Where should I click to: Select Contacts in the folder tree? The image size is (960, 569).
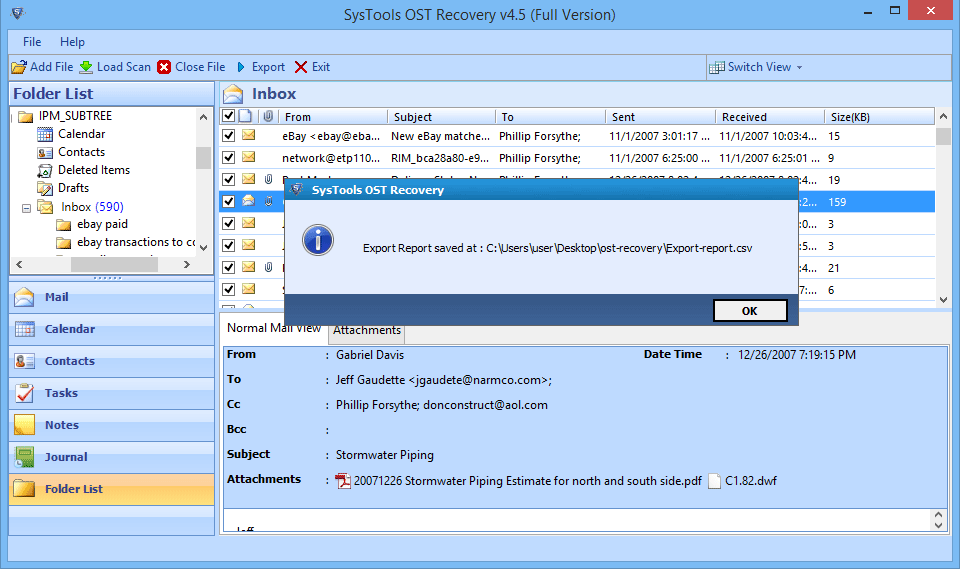[81, 152]
